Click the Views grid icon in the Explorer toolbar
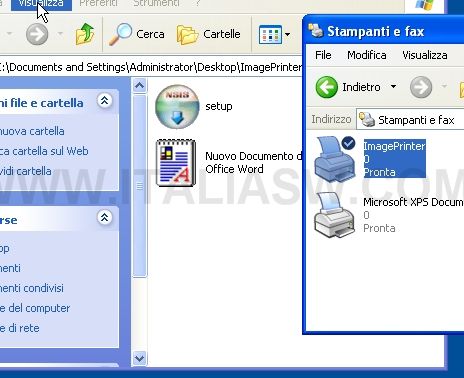Screen dimensions: 464x378 click(x=270, y=34)
